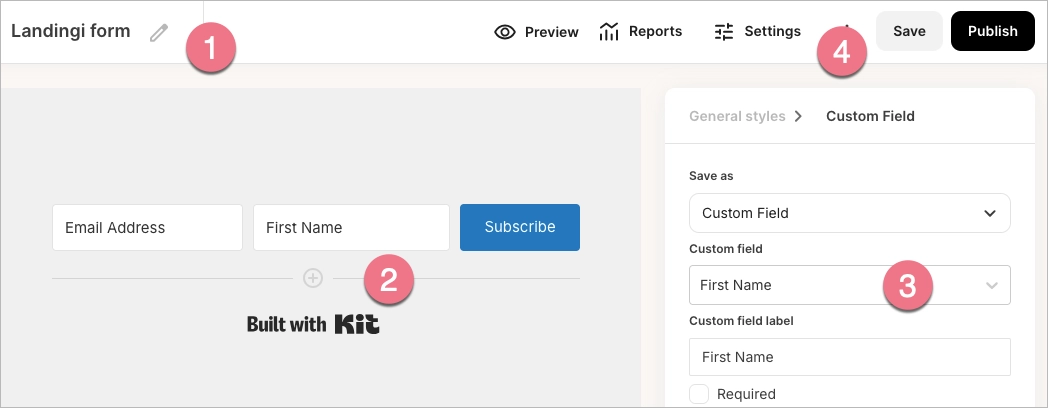Open Reports via the chart icon
This screenshot has width=1048, height=408.
tap(609, 32)
